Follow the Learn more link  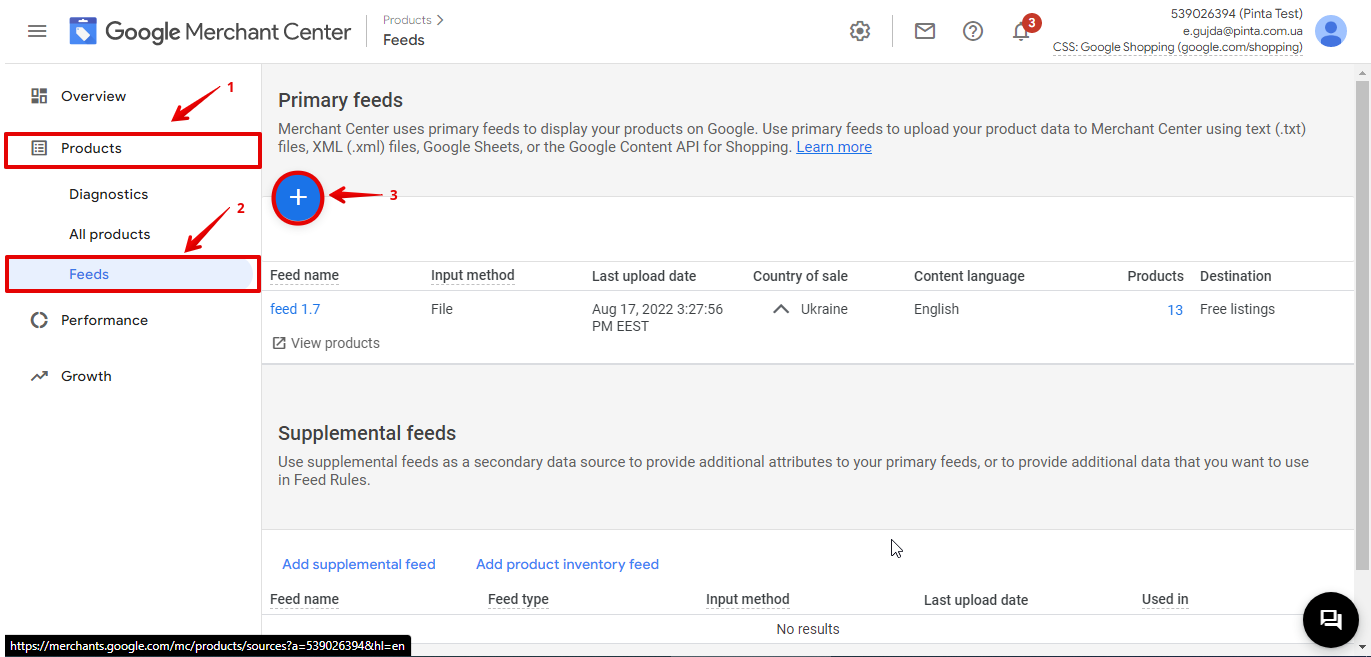tap(834, 147)
